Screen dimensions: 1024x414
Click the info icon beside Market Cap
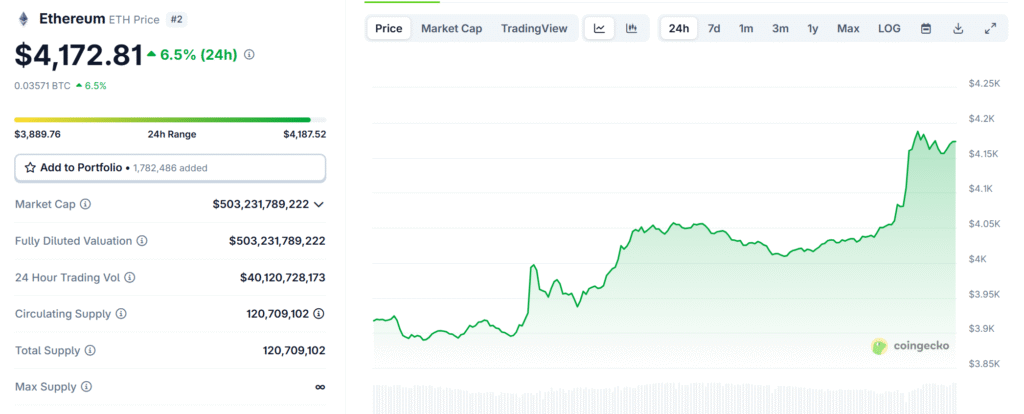pyautogui.click(x=85, y=204)
